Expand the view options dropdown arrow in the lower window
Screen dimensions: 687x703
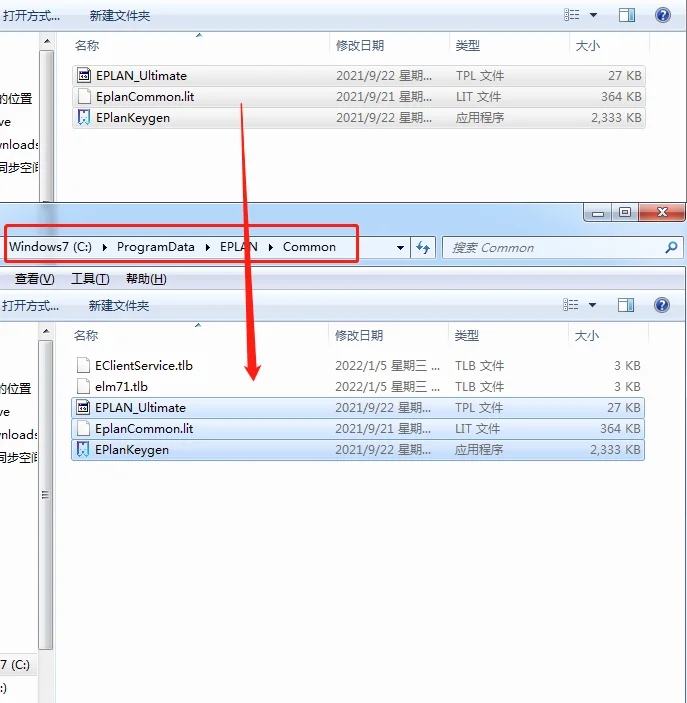593,305
